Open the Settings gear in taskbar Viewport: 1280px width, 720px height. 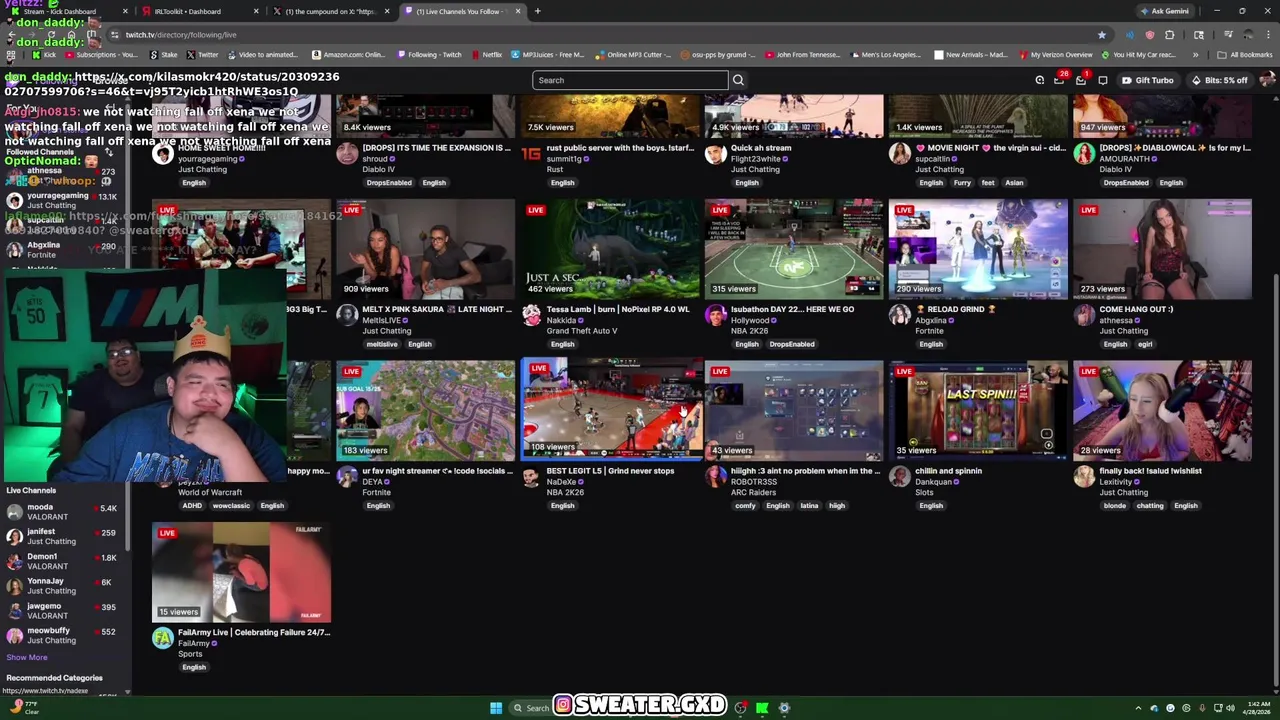click(x=784, y=708)
